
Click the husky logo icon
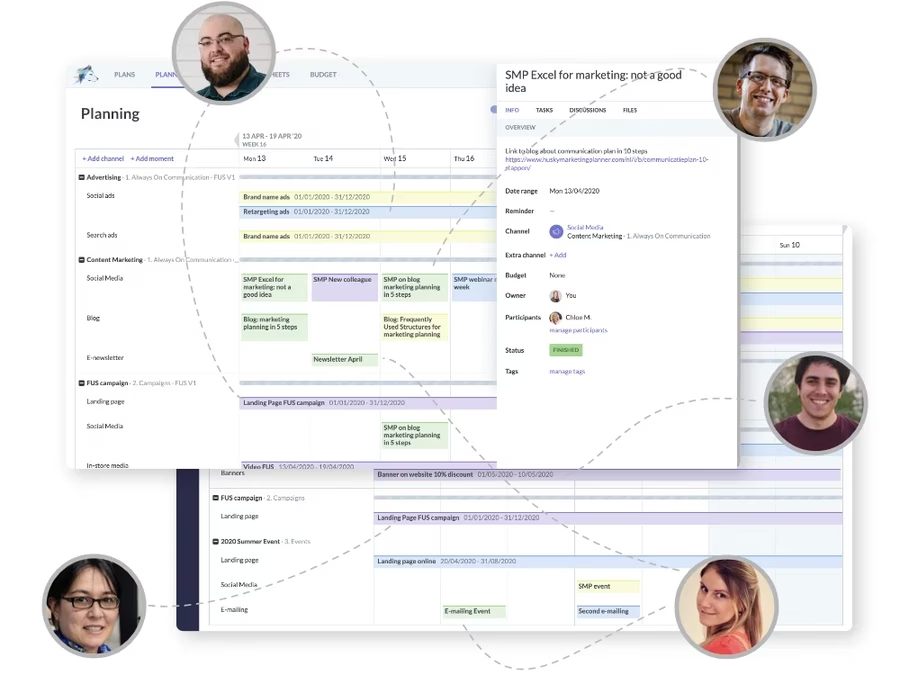click(86, 75)
